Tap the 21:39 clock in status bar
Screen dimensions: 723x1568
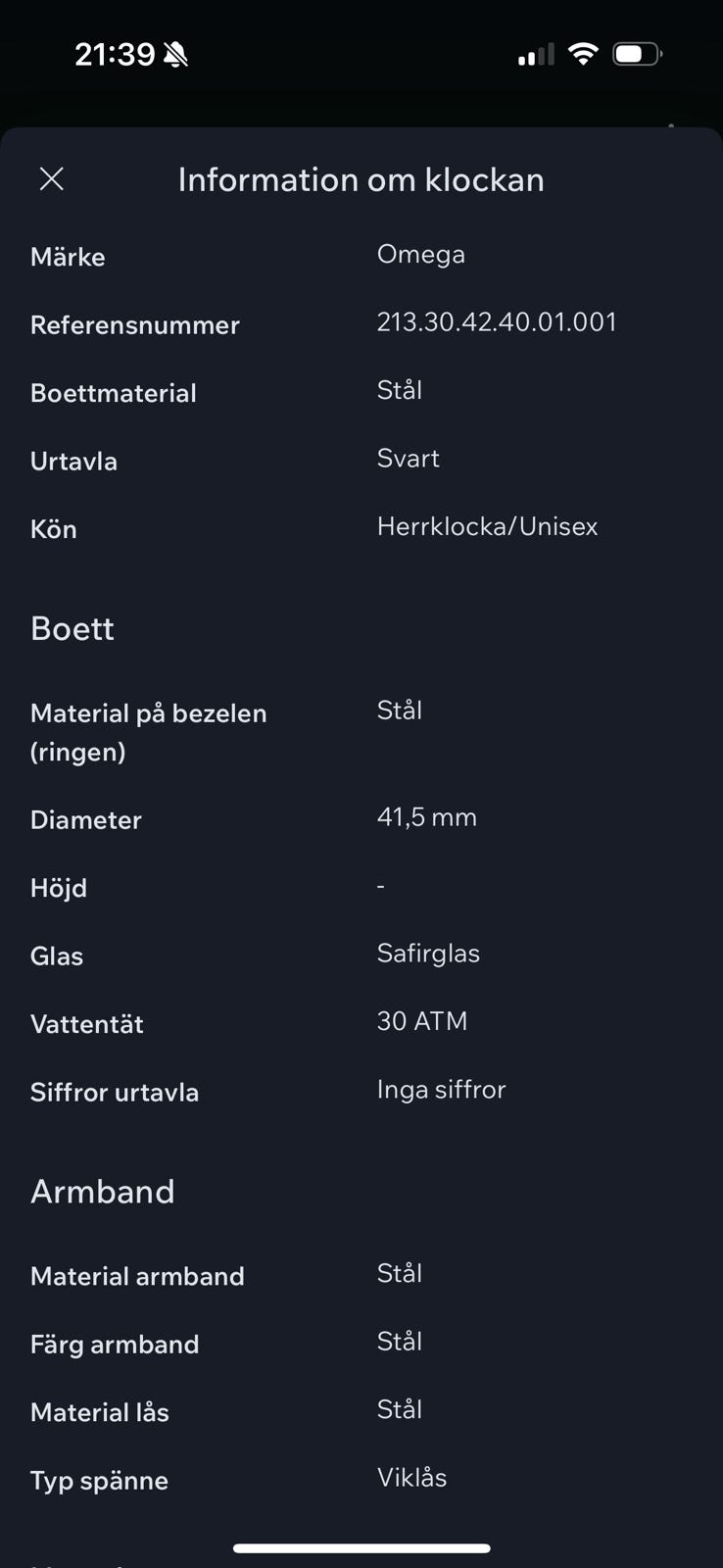tap(115, 54)
